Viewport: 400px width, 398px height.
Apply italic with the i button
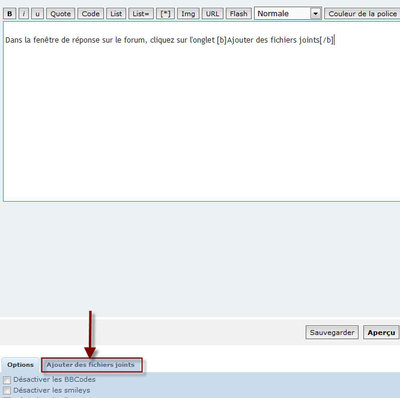(23, 14)
